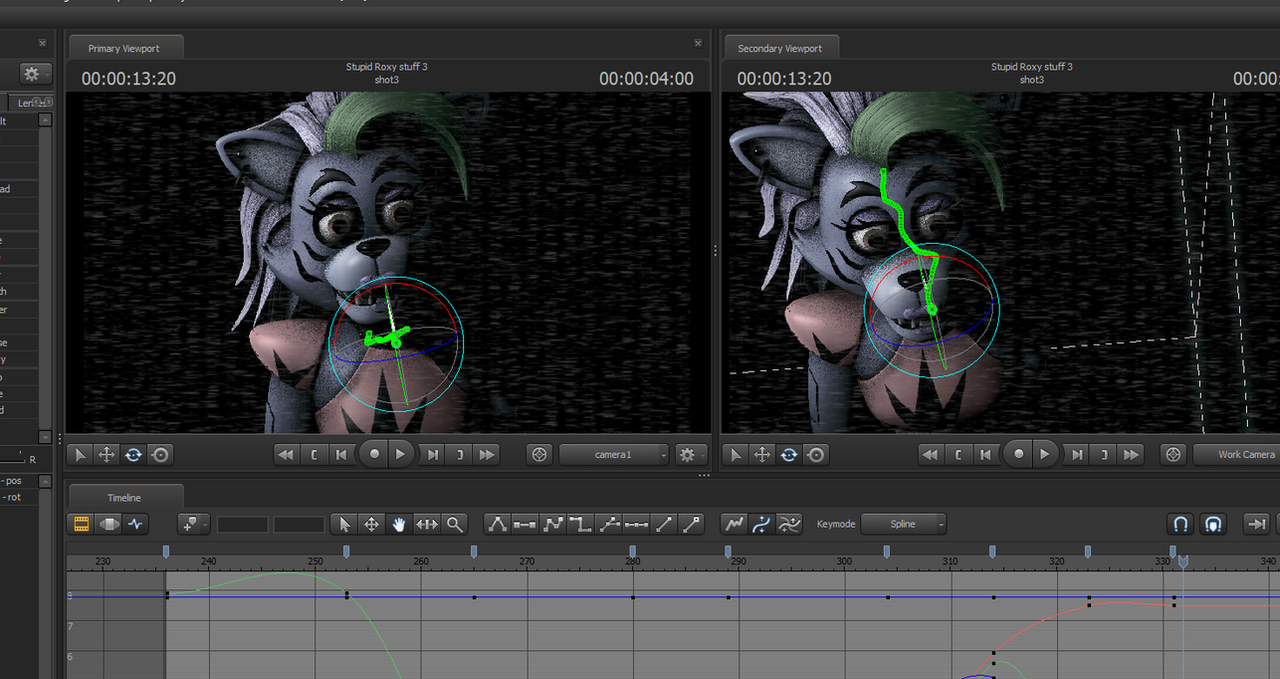Click the arrow-to-bar icon in Timeline
The width and height of the screenshot is (1280, 679).
click(1256, 523)
